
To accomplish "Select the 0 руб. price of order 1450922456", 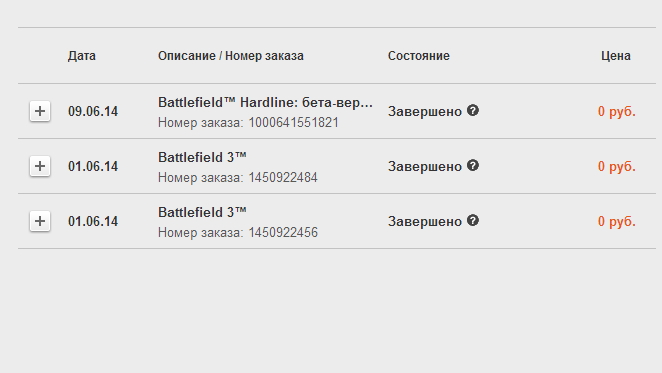I will click(616, 221).
